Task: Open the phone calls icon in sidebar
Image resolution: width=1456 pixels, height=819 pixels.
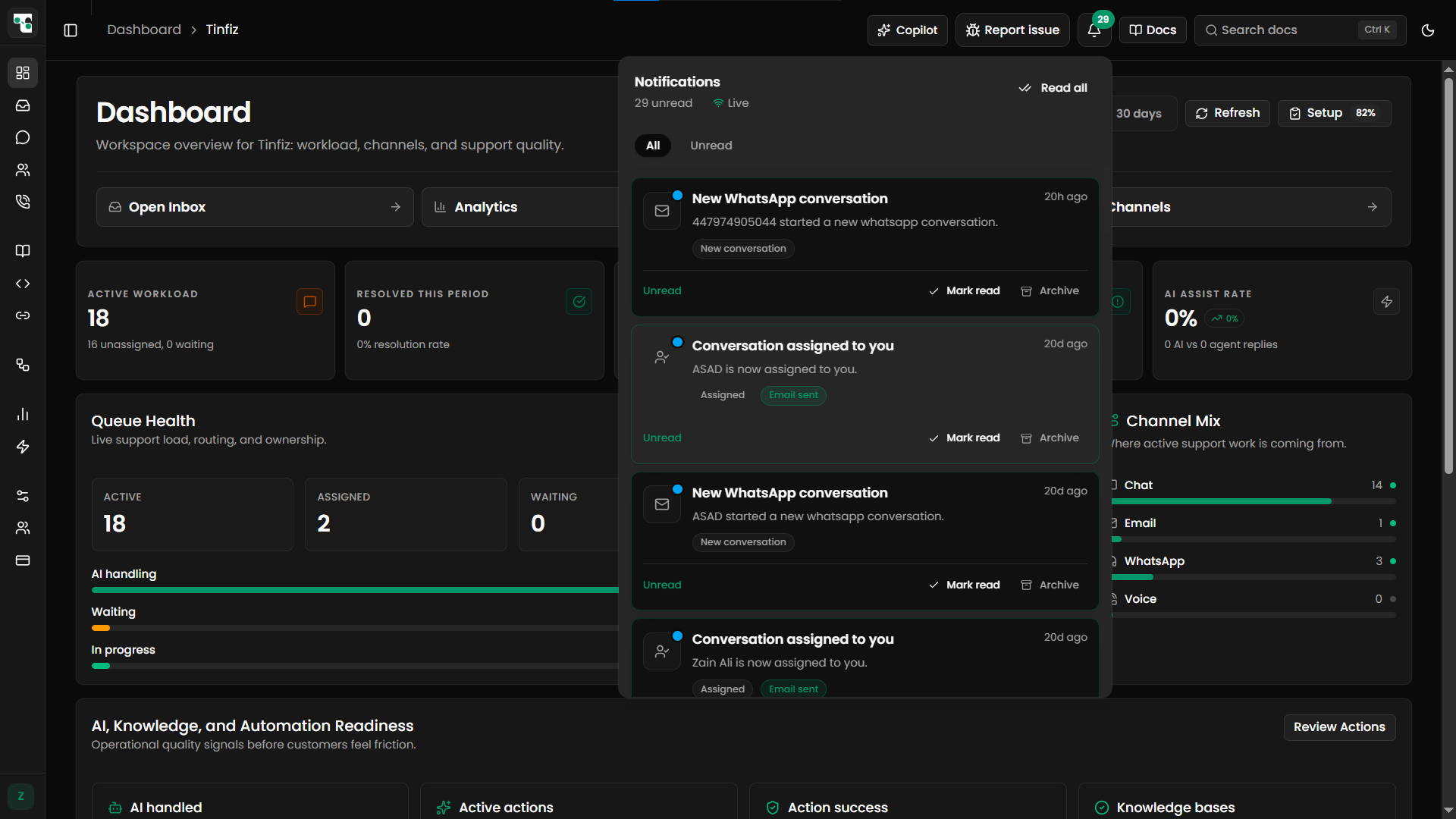Action: pos(23,202)
